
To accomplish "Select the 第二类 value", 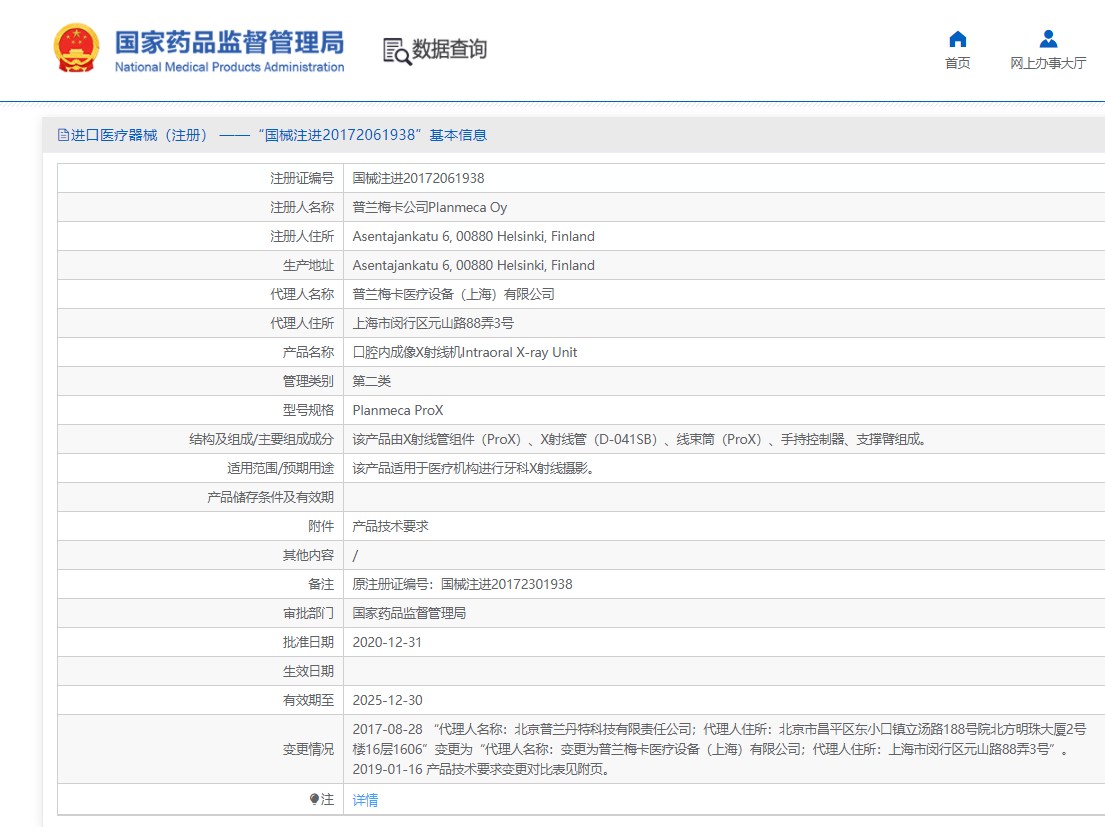I will pyautogui.click(x=371, y=381).
